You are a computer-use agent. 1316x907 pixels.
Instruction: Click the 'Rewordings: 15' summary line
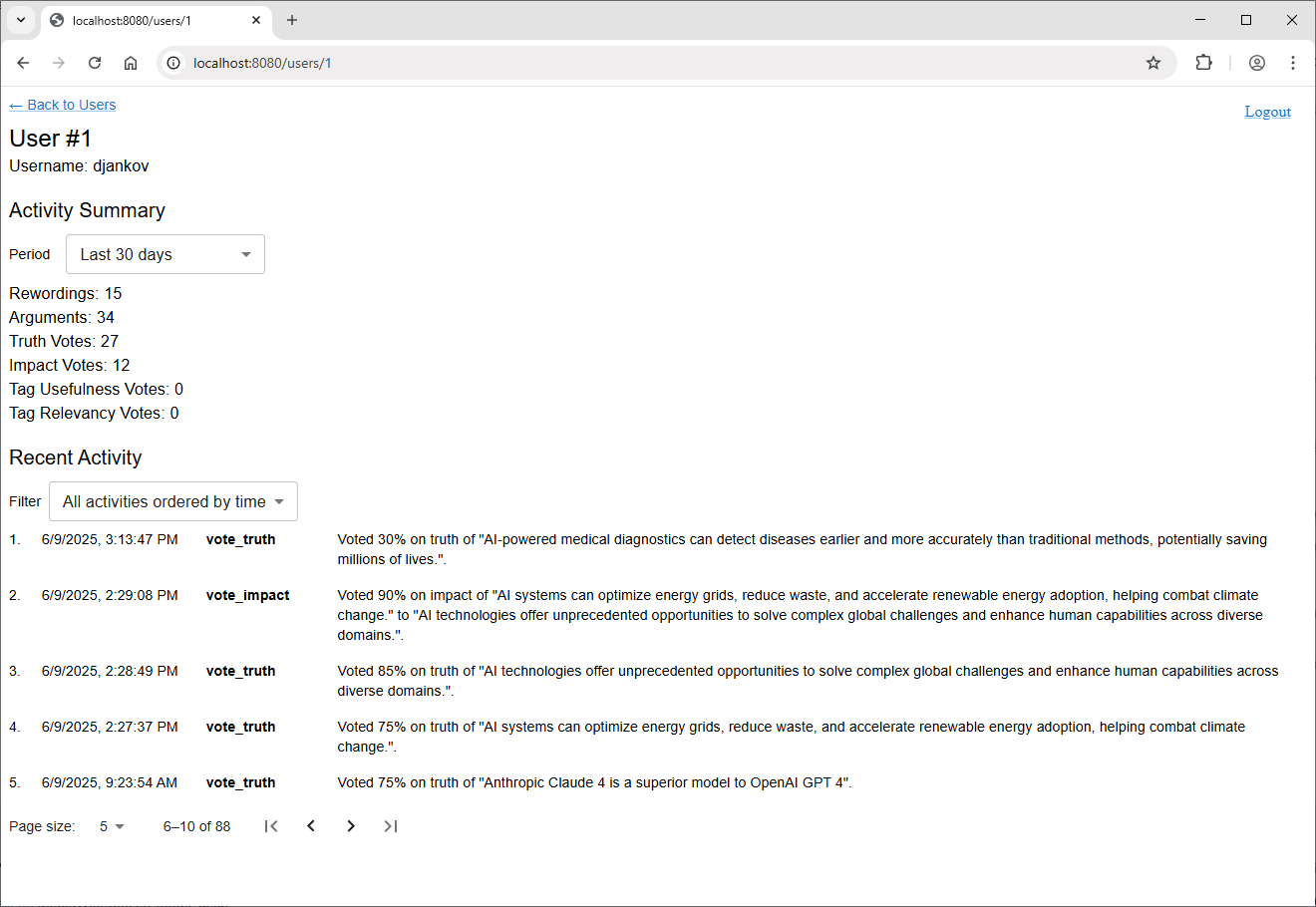[x=66, y=293]
